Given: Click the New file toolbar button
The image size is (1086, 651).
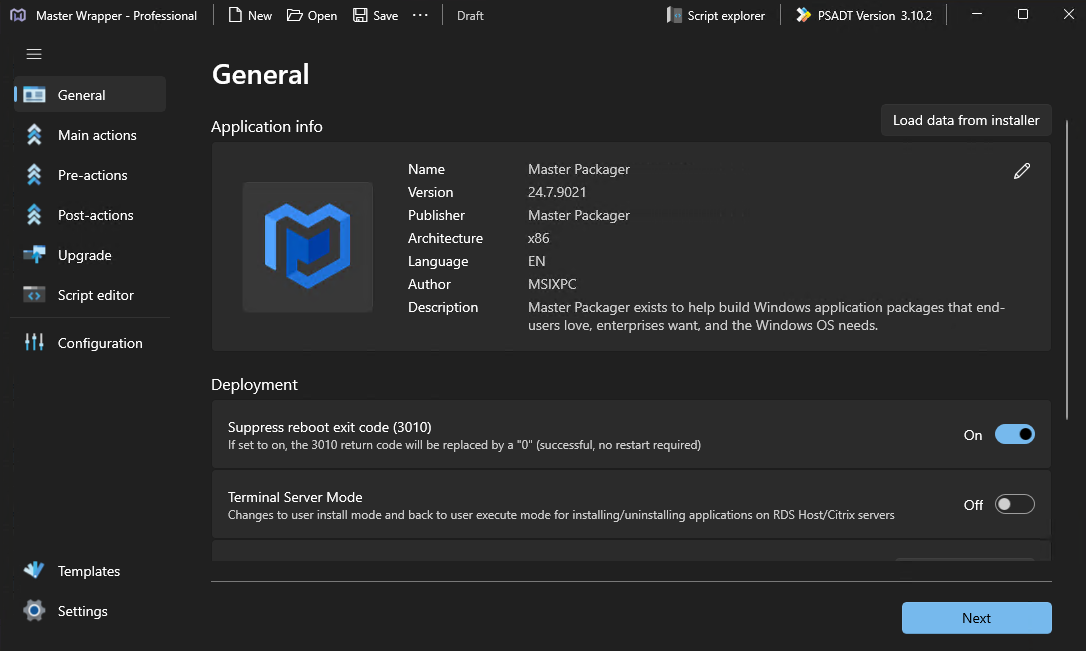Looking at the screenshot, I should tap(250, 15).
